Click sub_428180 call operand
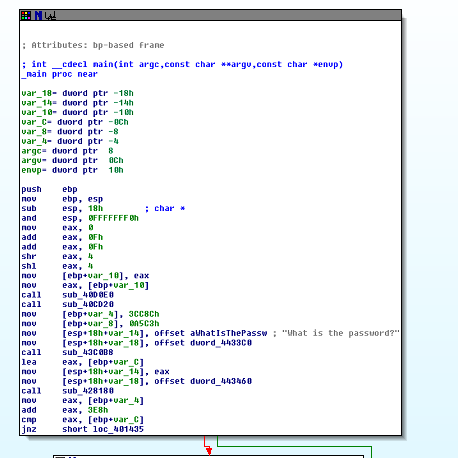 tap(88, 391)
